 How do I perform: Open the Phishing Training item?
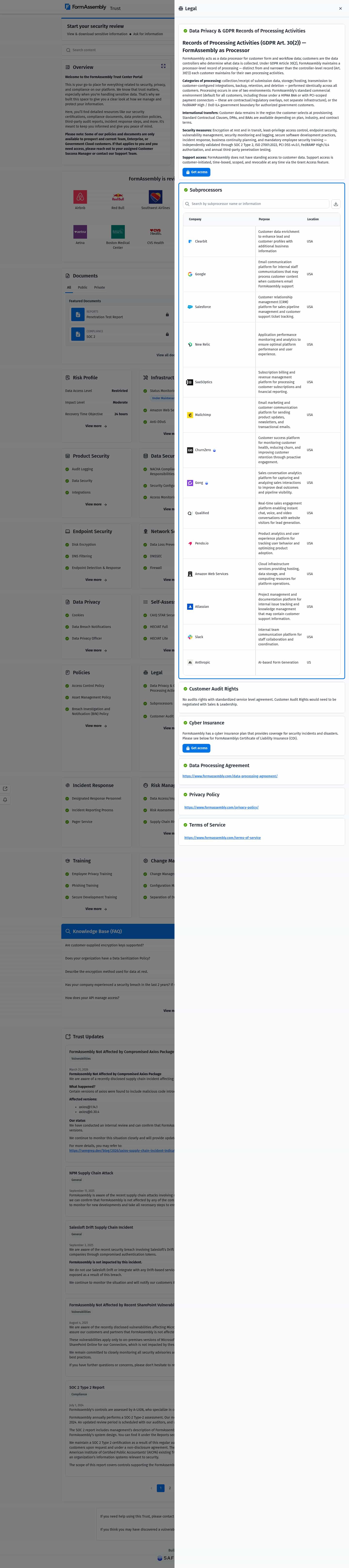point(85,886)
